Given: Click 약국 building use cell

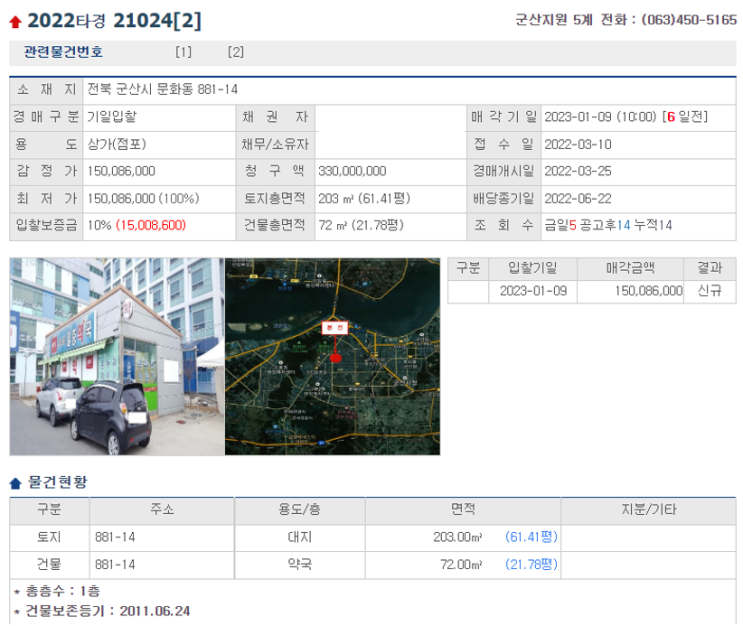Looking at the screenshot, I should [x=299, y=564].
